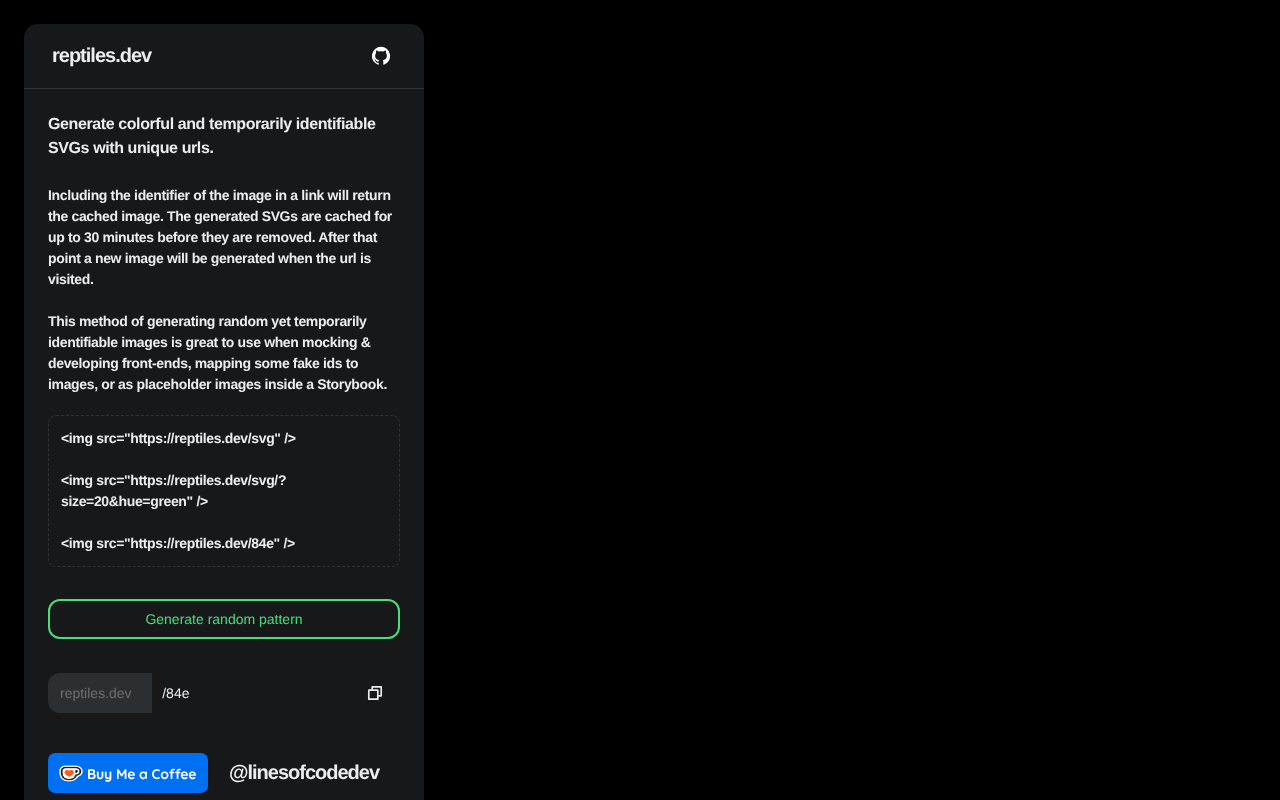Generate a random pattern
1280x800 pixels.
(224, 619)
